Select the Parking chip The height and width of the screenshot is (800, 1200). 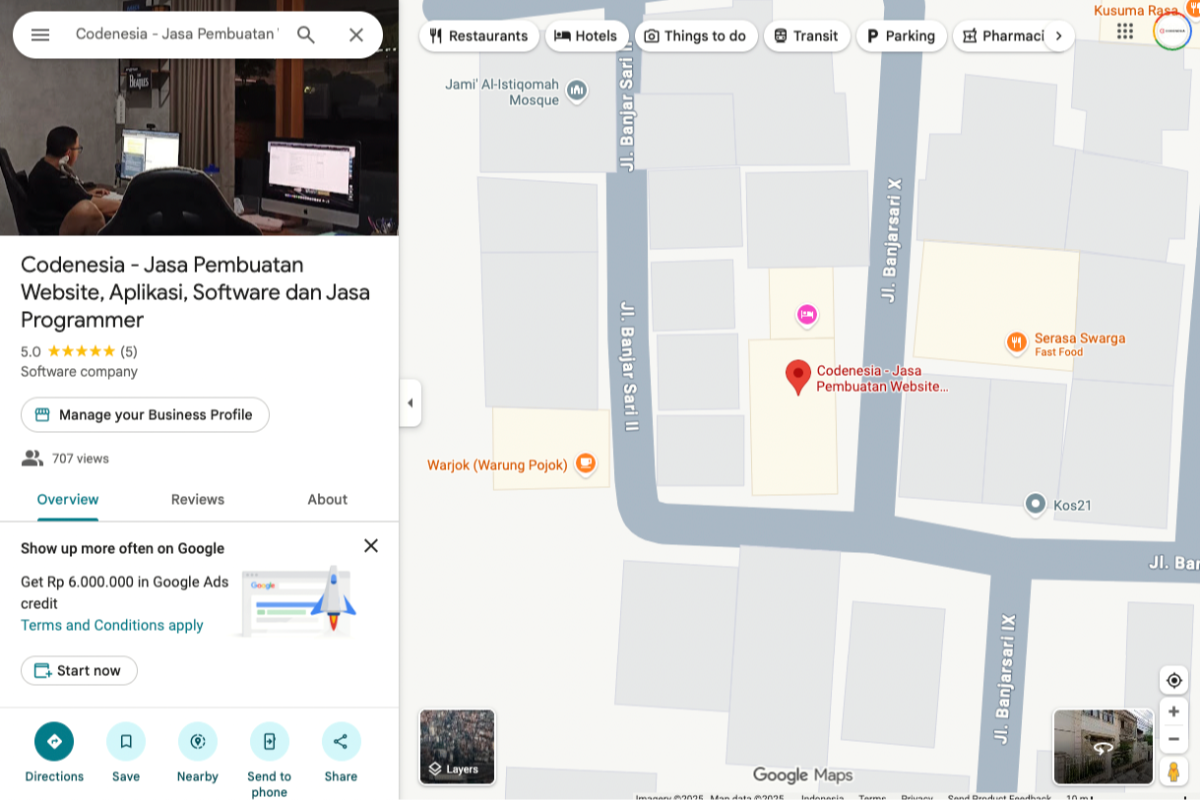pyautogui.click(x=901, y=36)
